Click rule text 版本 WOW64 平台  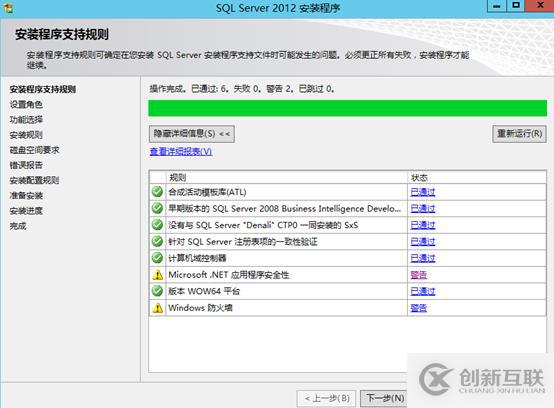click(x=204, y=291)
